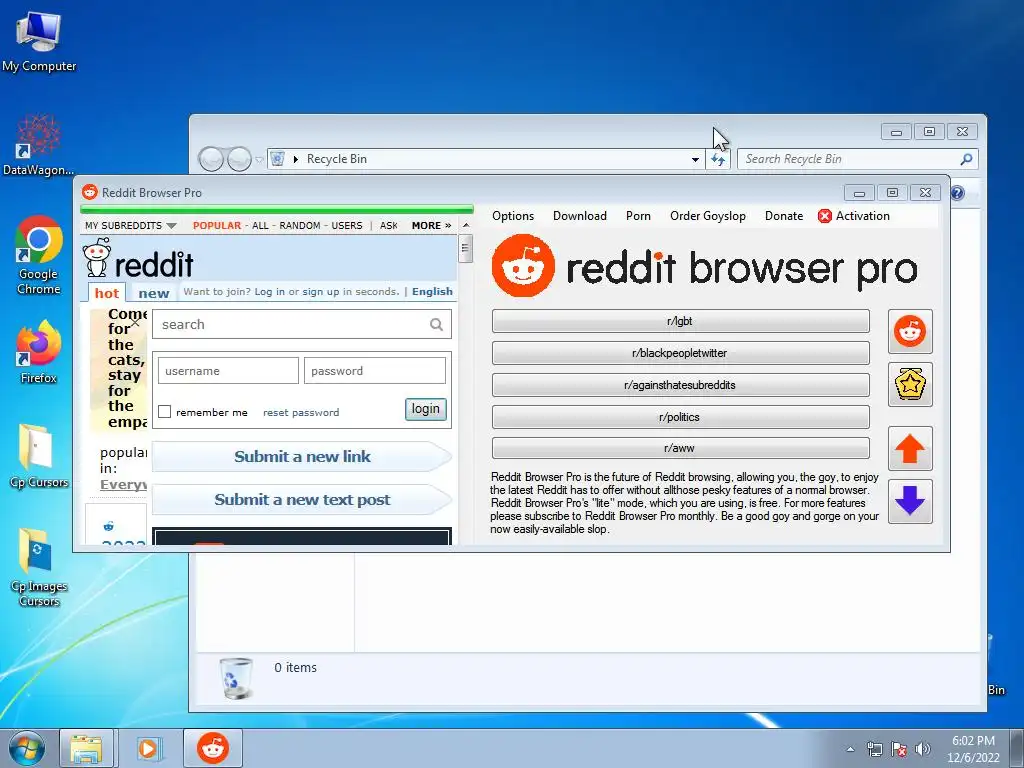Click English language link
Image resolution: width=1024 pixels, height=768 pixels.
tap(432, 291)
